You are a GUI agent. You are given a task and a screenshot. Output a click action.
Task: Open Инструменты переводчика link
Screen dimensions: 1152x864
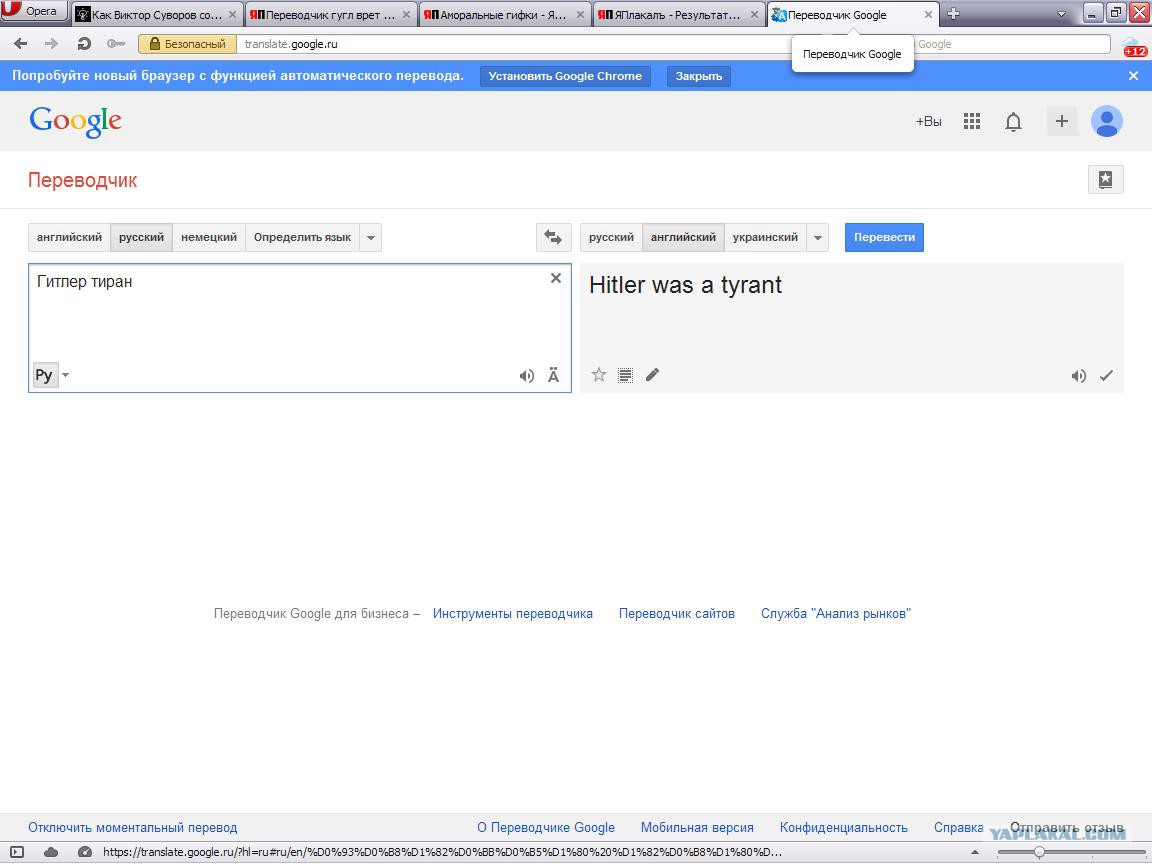[x=513, y=613]
